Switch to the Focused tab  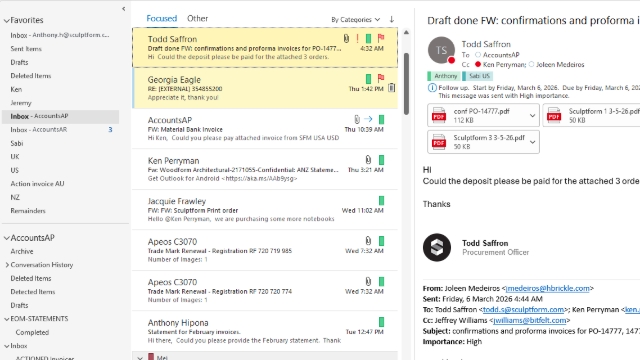[x=162, y=18]
